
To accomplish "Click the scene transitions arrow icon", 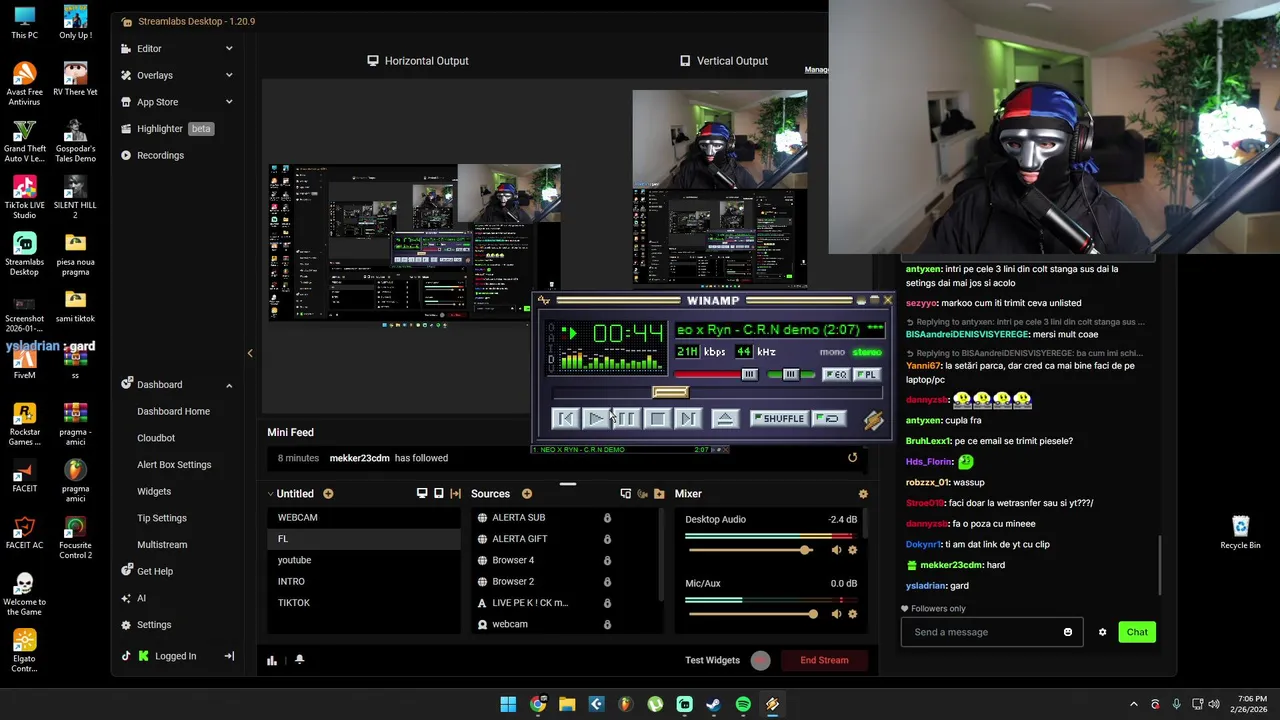I will click(456, 494).
